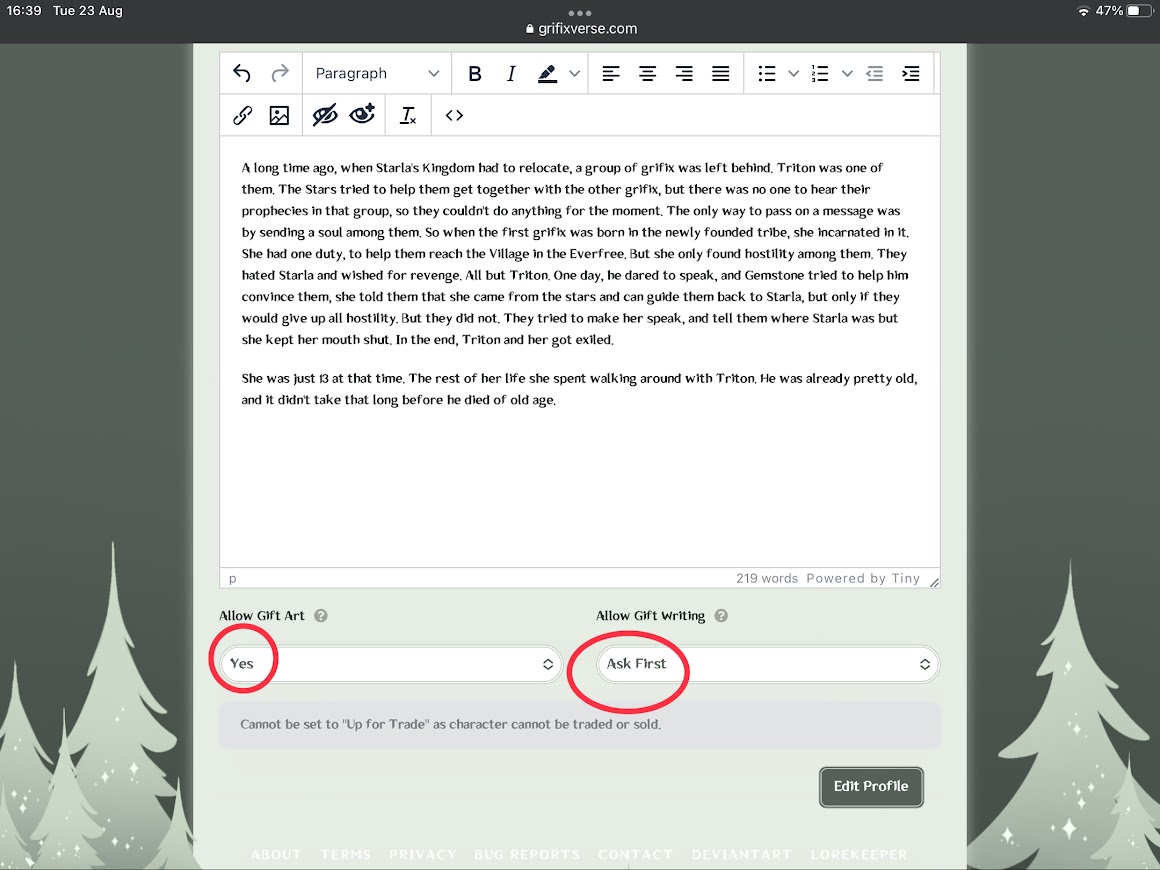Increase indent of the paragraph
Screen dimensions: 1160x870
pyautogui.click(x=910, y=73)
